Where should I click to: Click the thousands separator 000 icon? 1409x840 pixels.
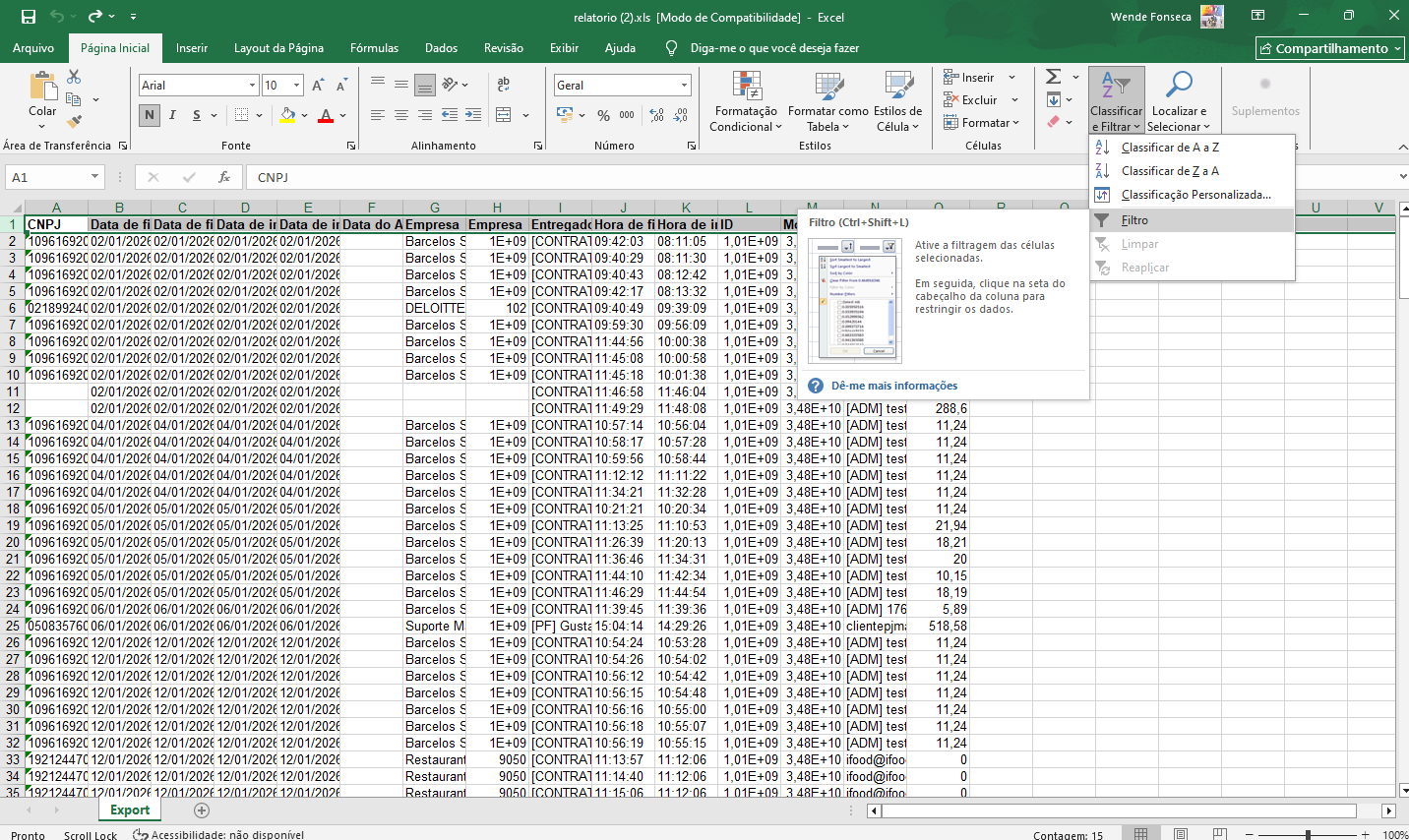(x=627, y=115)
